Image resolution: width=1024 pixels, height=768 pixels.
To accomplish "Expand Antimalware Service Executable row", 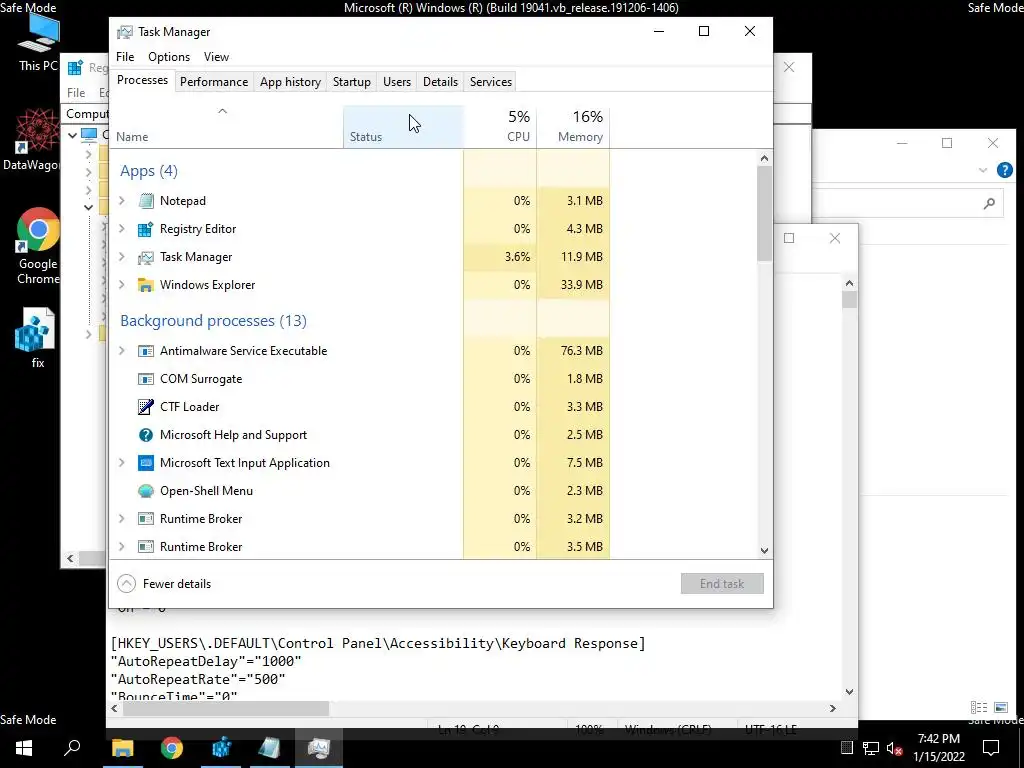I will [x=121, y=351].
